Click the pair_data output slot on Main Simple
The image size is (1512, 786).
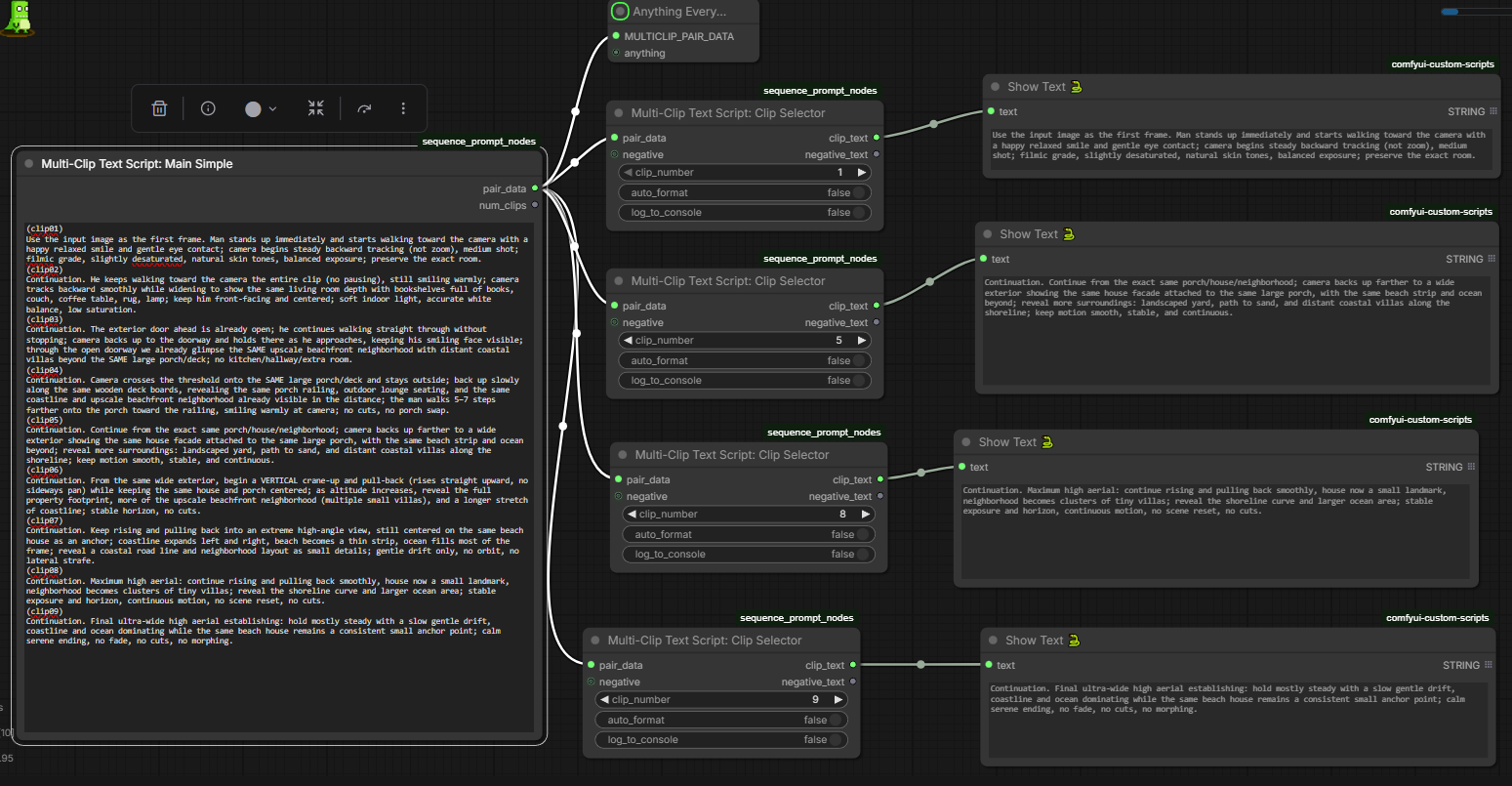click(x=535, y=188)
